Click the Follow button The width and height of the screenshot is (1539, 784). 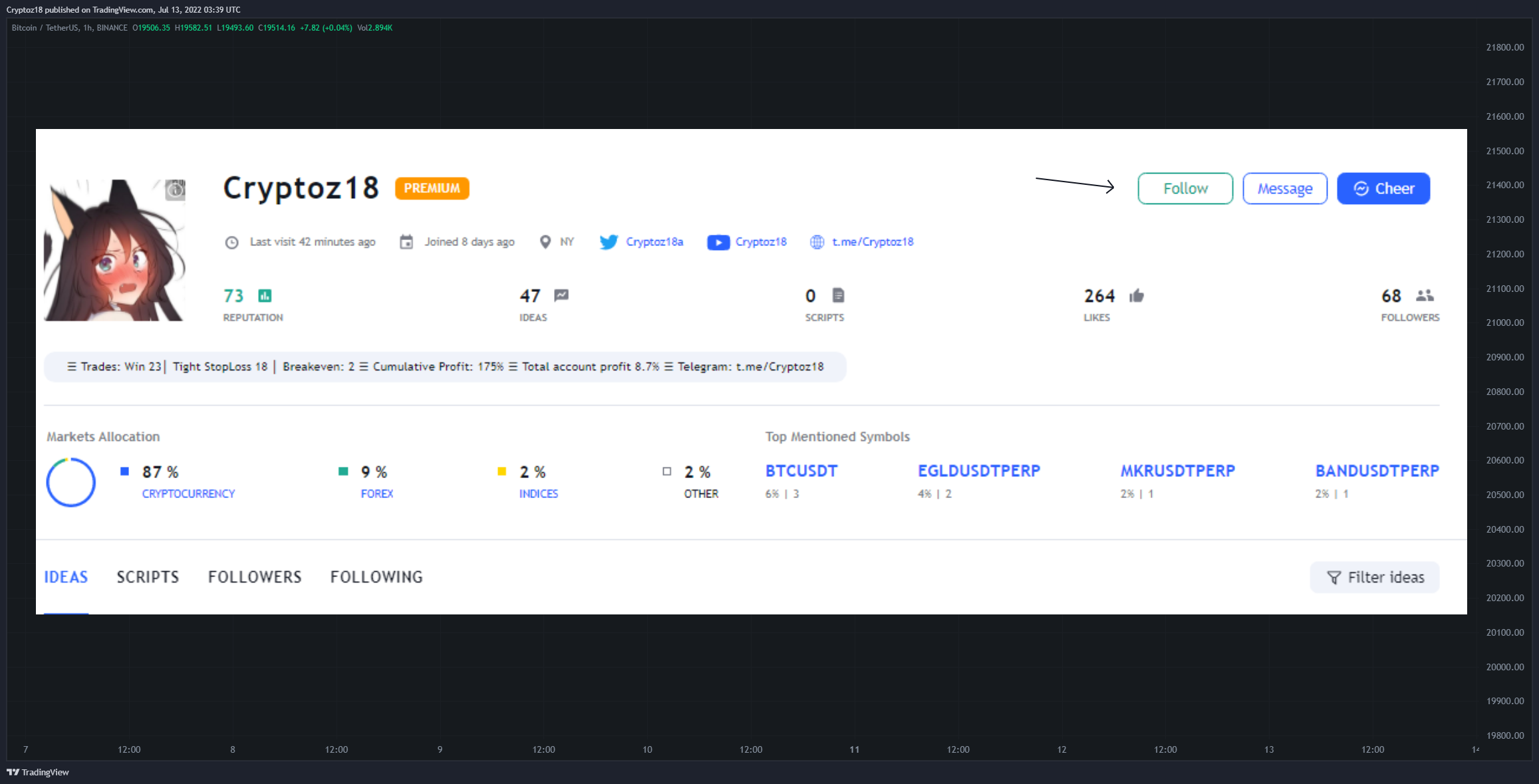pyautogui.click(x=1185, y=188)
